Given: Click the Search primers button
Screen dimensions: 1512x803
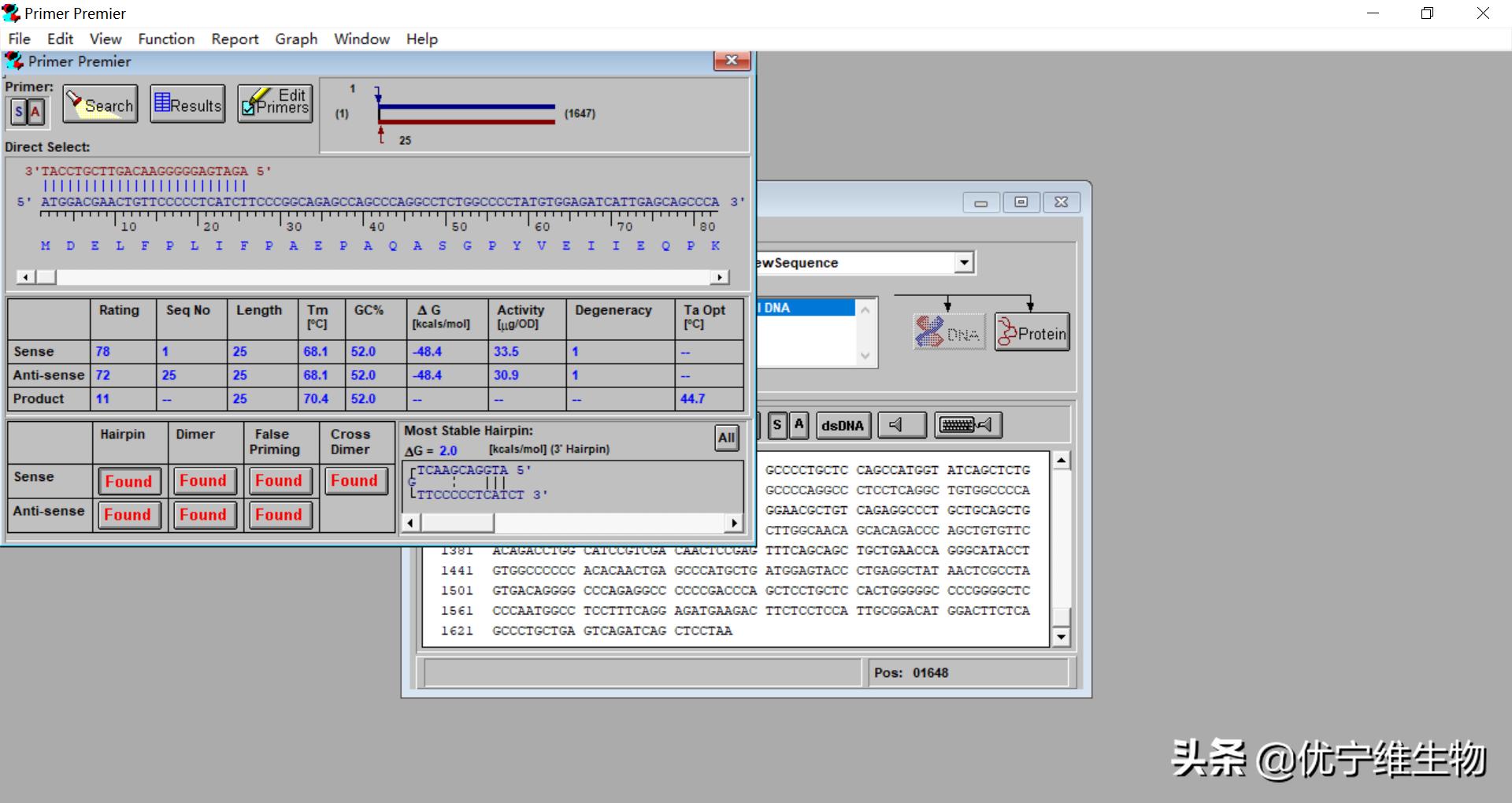Looking at the screenshot, I should point(100,104).
